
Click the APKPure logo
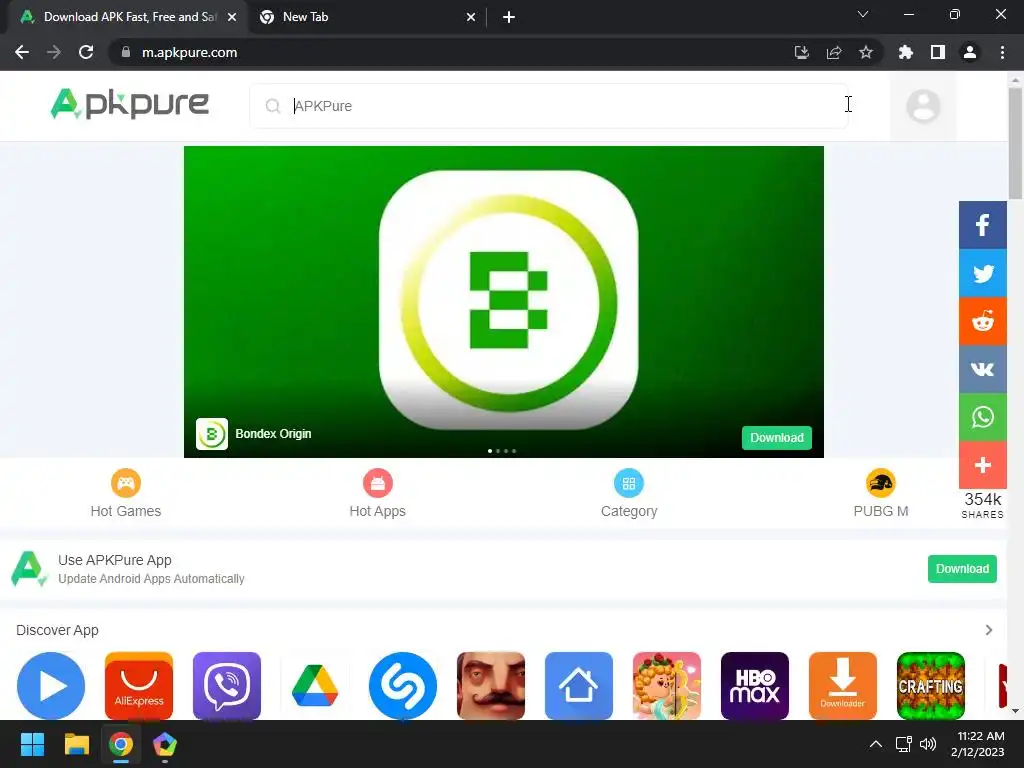(x=129, y=104)
